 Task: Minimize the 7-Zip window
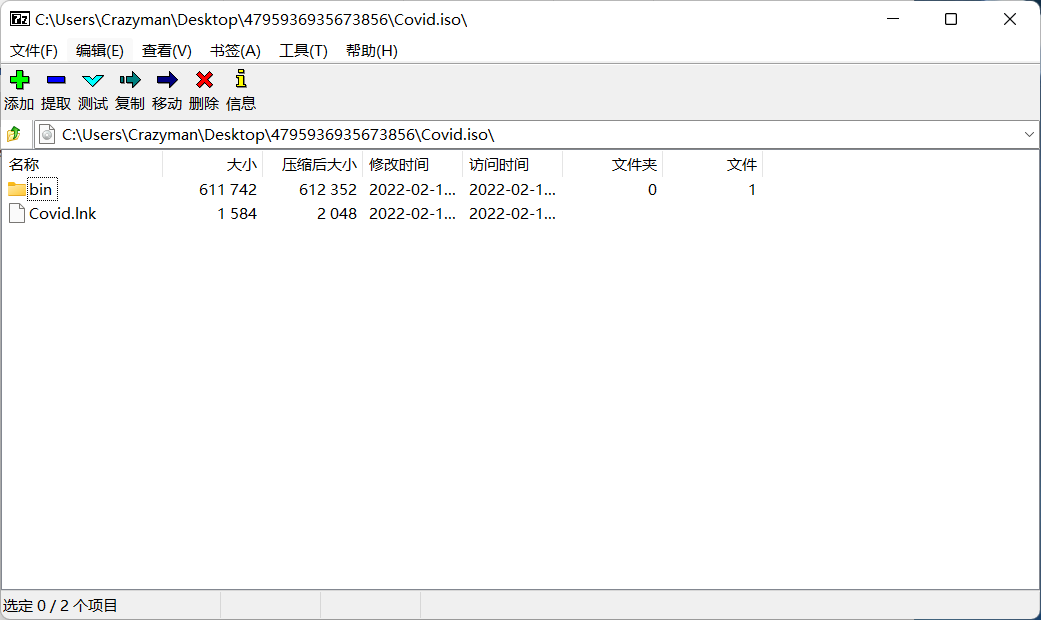[893, 19]
